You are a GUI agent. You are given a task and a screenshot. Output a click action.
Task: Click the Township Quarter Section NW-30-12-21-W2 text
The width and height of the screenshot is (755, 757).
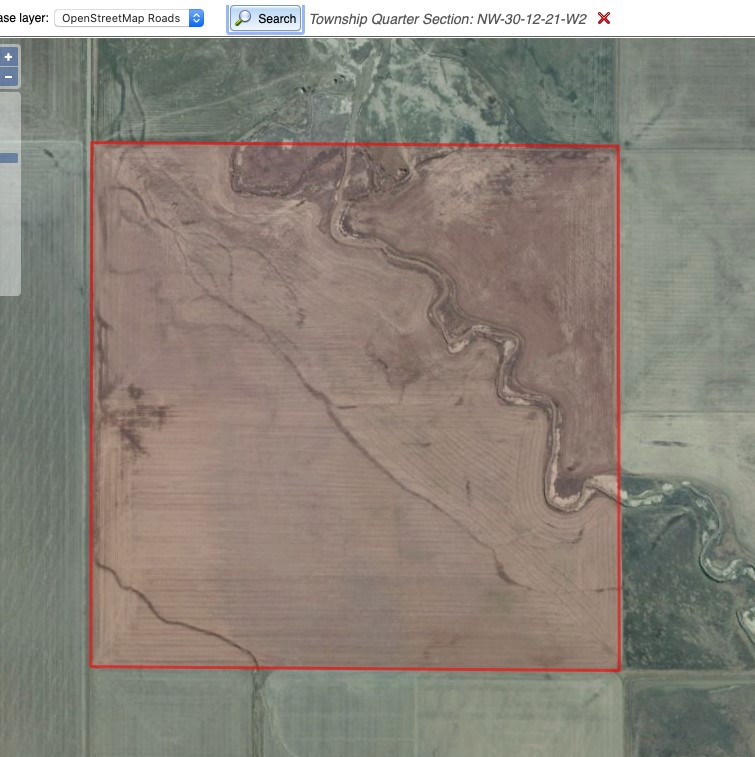pos(447,19)
